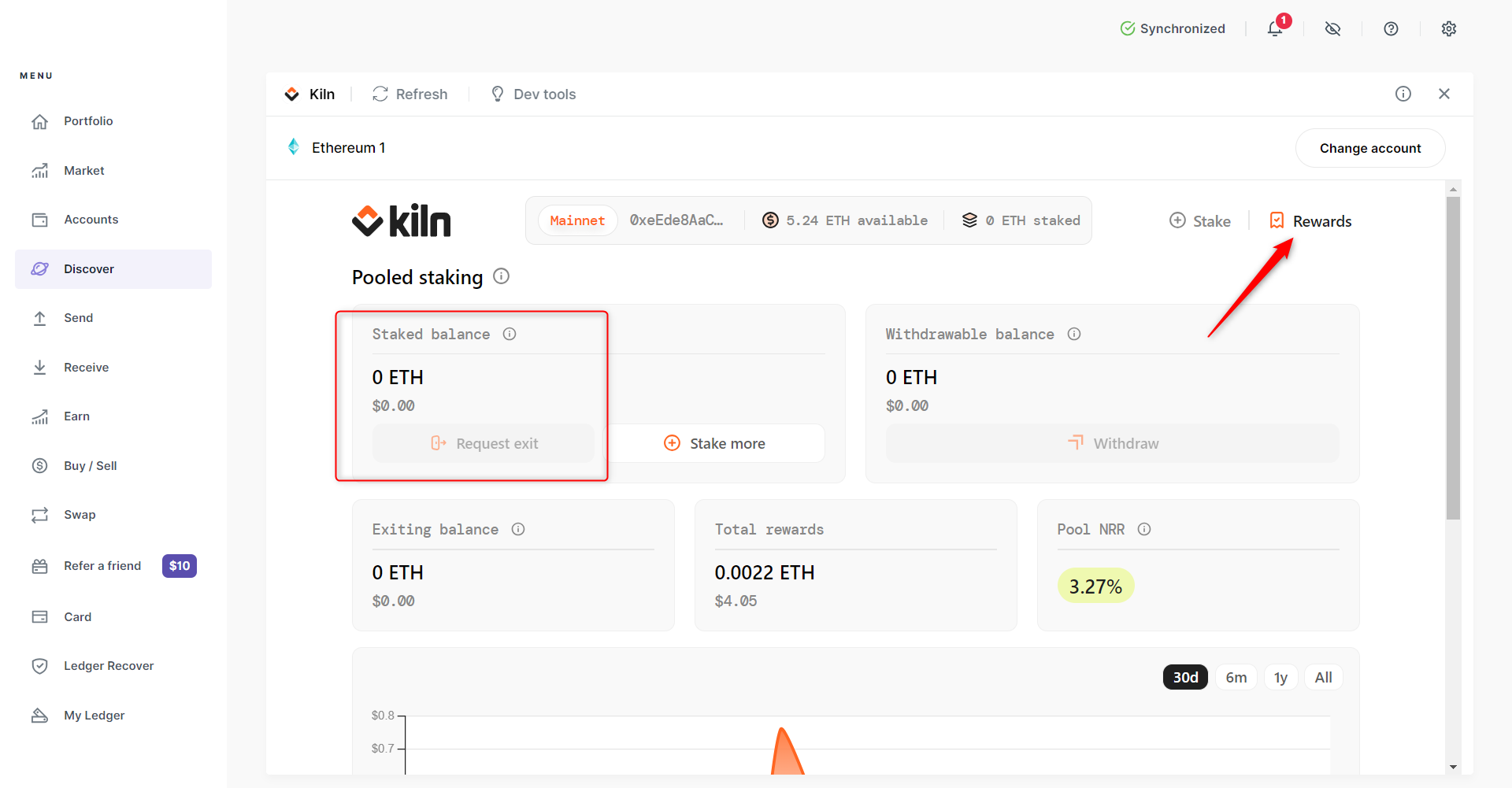Show Pool NRR info icon
This screenshot has height=788, width=1512.
click(x=1144, y=529)
